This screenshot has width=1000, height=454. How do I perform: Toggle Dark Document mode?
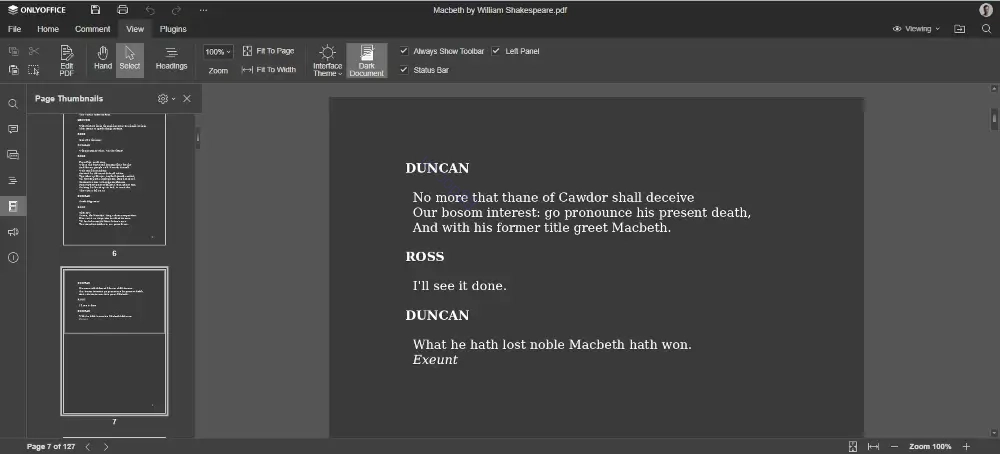point(367,61)
